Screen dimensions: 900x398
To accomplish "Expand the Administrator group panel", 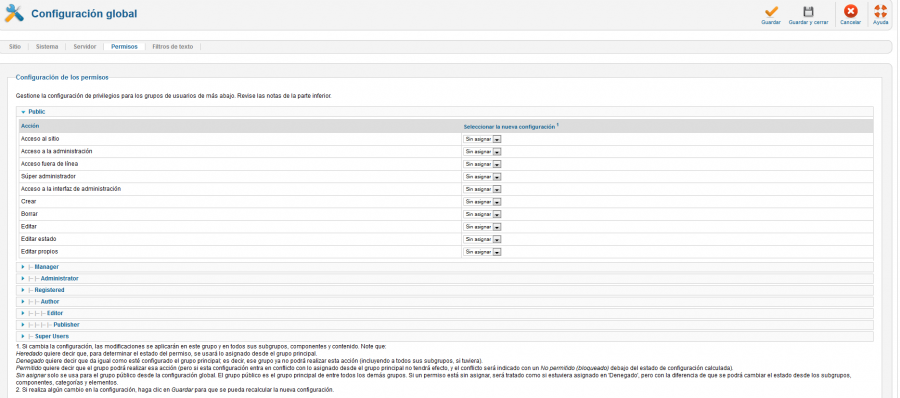I will (x=445, y=278).
